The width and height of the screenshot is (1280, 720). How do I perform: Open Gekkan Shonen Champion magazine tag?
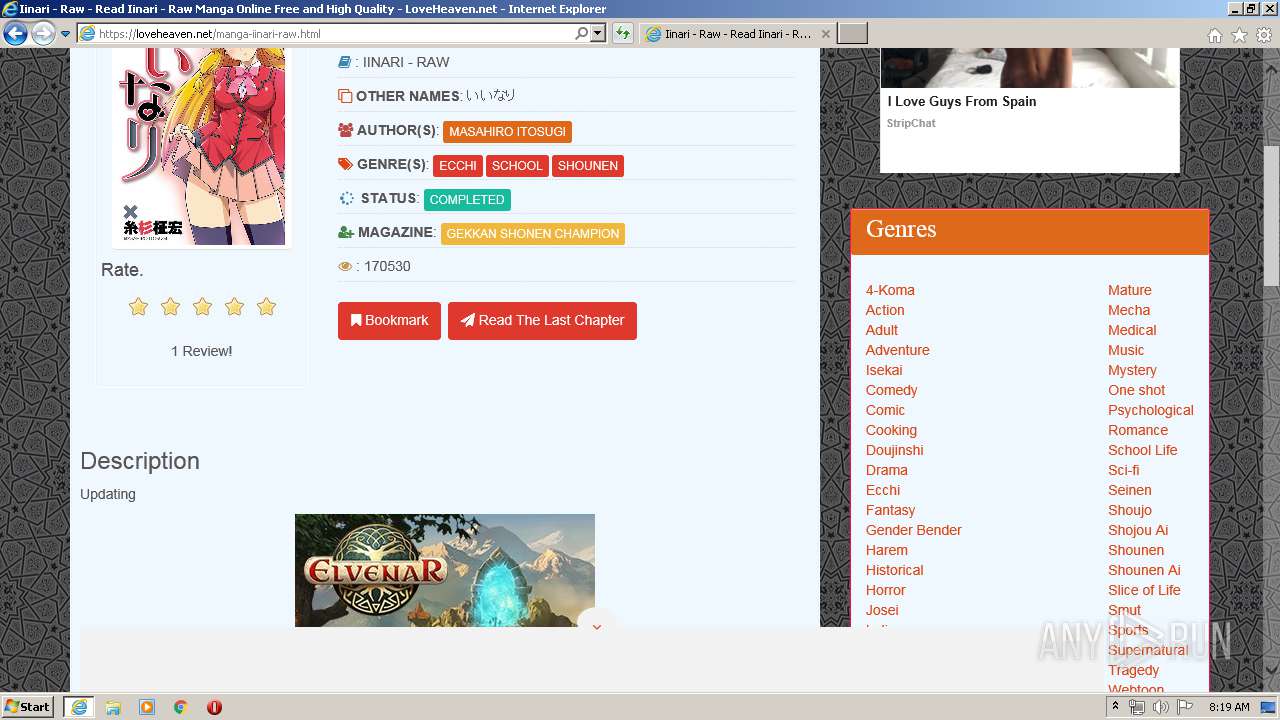[x=533, y=234]
